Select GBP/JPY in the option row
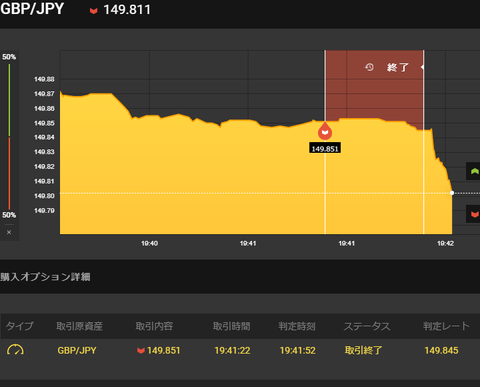480x387 pixels. pos(77,350)
